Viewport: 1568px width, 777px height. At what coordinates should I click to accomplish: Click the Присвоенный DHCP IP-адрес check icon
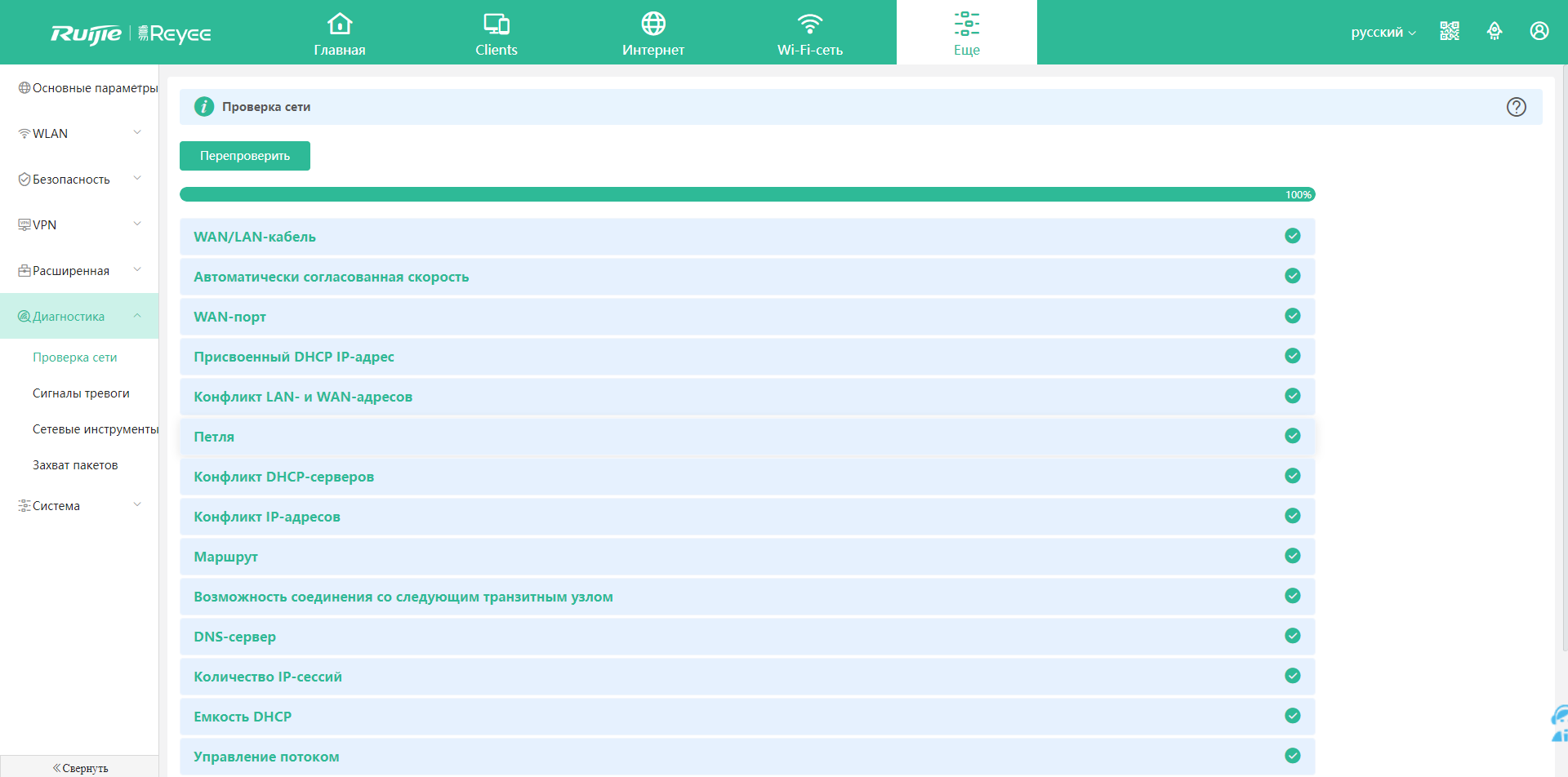click(1293, 356)
